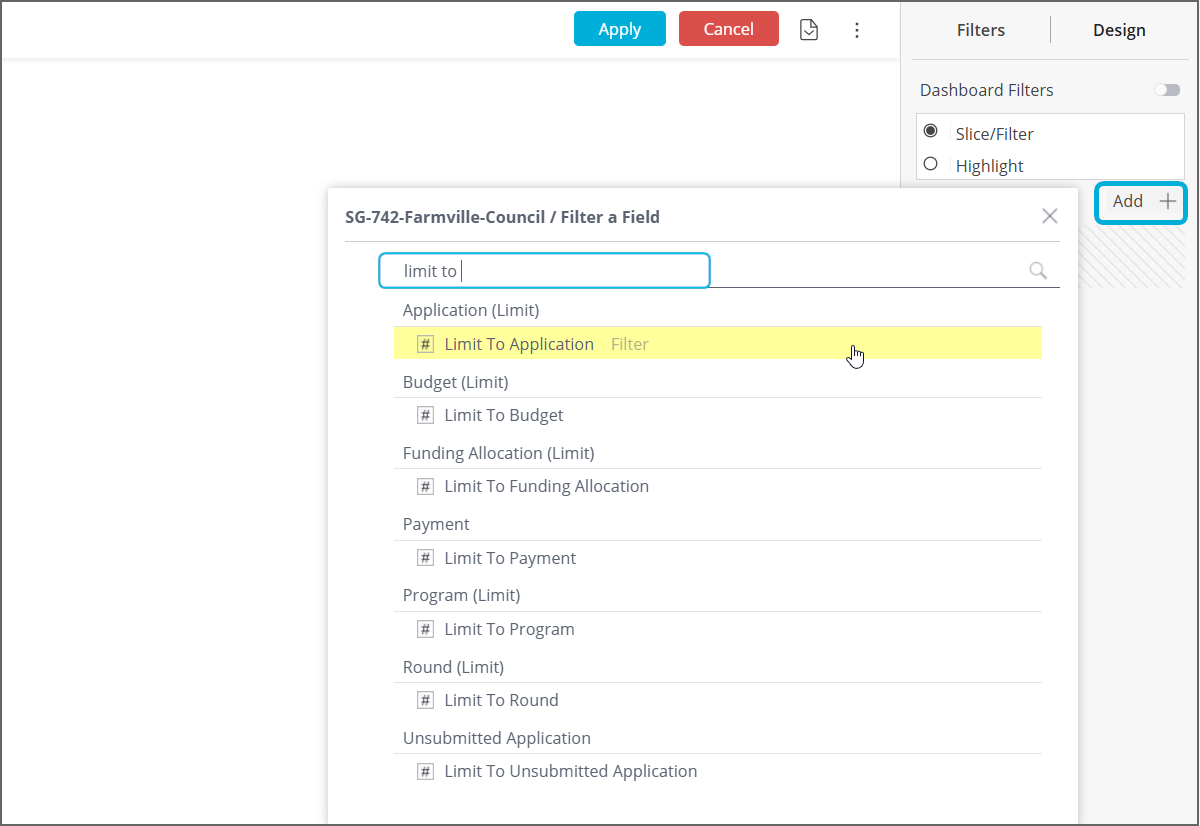
Task: Close the Filter a Field dialog
Action: tap(1049, 216)
